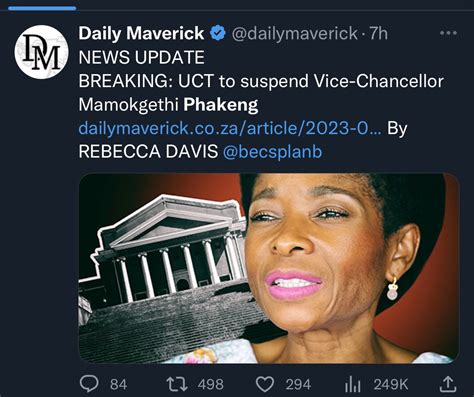474x397 pixels.
Task: Click the 249K views count
Action: (x=391, y=385)
